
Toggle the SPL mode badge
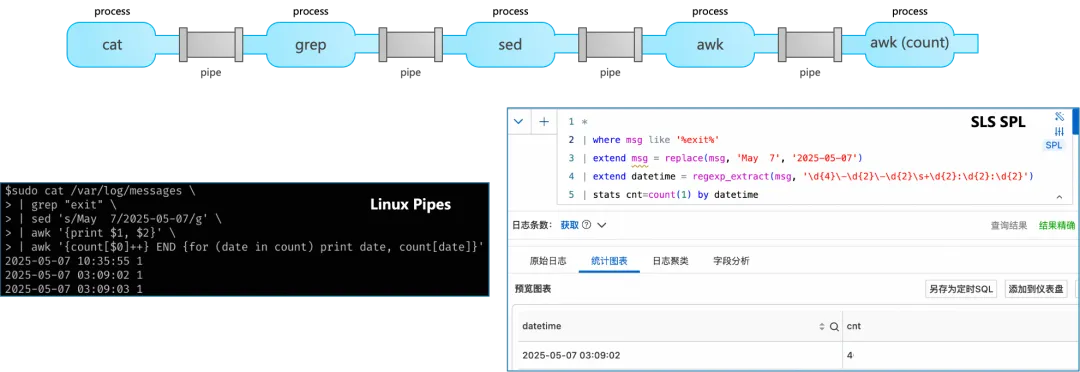(x=1054, y=145)
